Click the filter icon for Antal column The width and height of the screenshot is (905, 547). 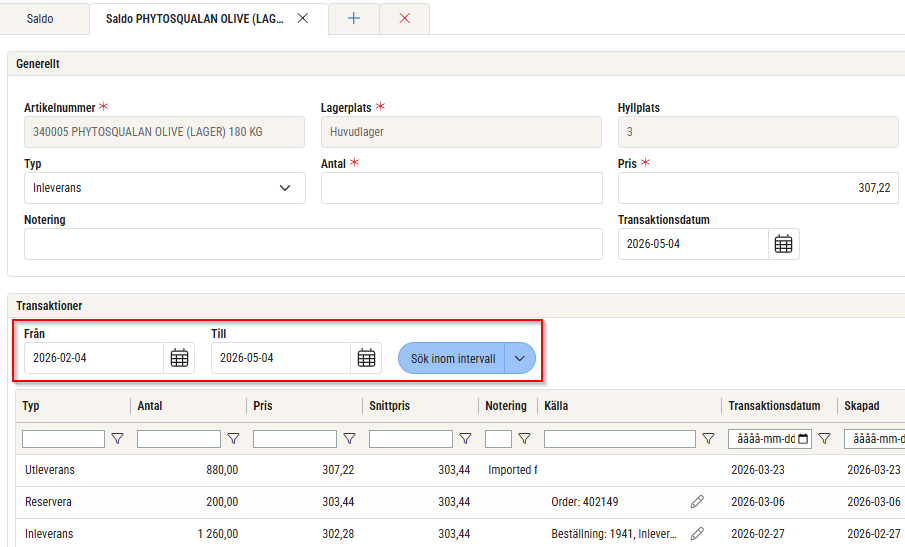233,439
